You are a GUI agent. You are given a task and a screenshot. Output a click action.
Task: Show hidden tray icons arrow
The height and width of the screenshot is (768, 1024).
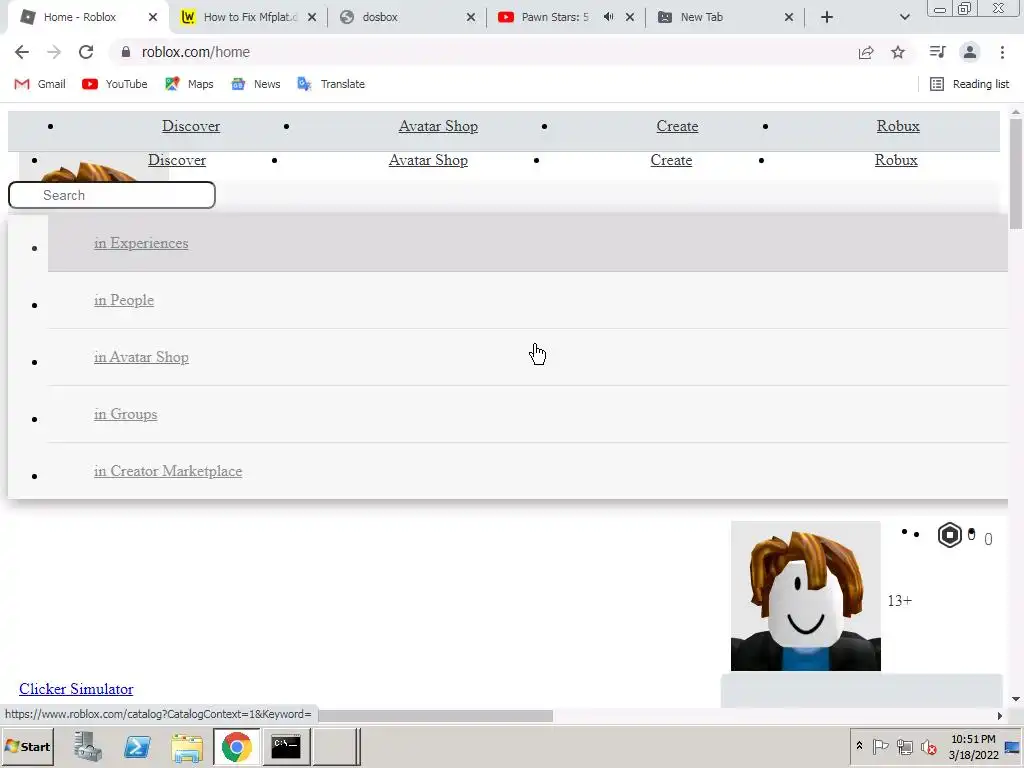(859, 746)
